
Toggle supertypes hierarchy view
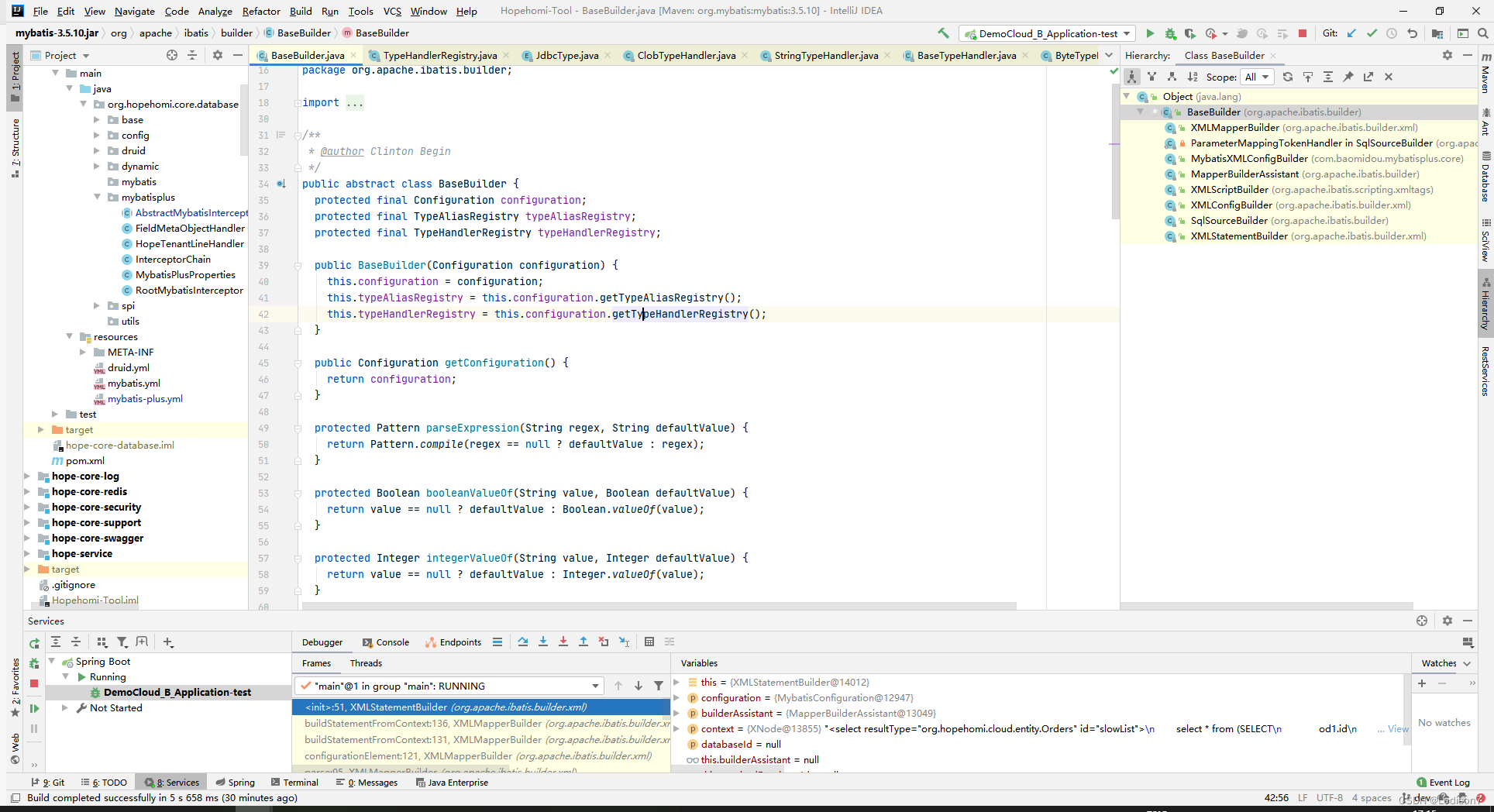(1152, 77)
